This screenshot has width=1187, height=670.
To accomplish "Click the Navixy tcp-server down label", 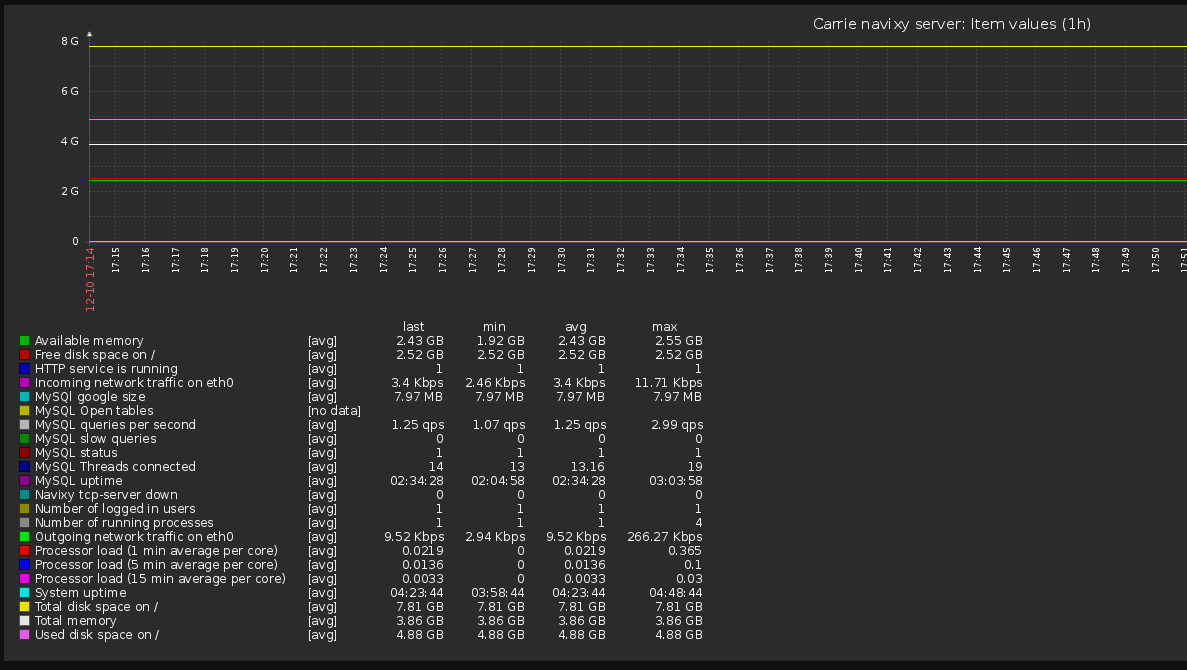I will (106, 495).
